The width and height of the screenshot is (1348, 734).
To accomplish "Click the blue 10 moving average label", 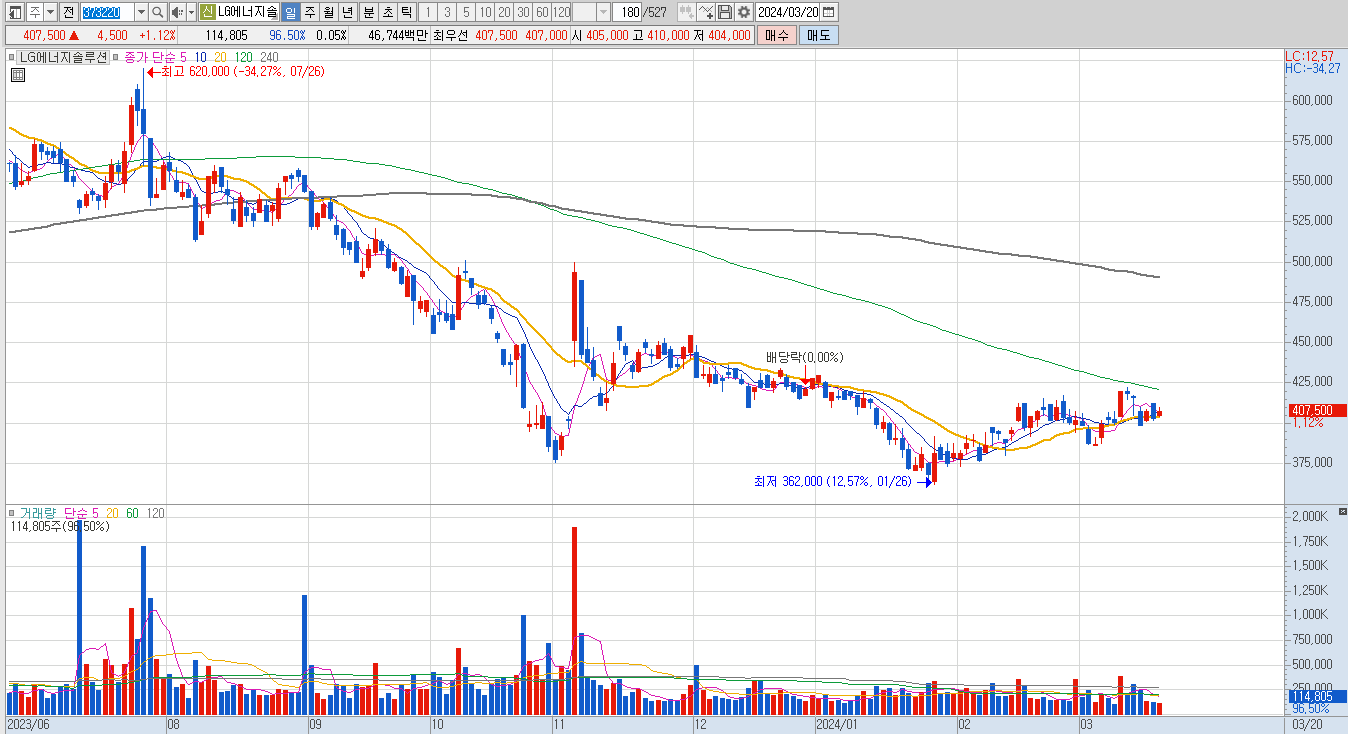I will pos(201,57).
